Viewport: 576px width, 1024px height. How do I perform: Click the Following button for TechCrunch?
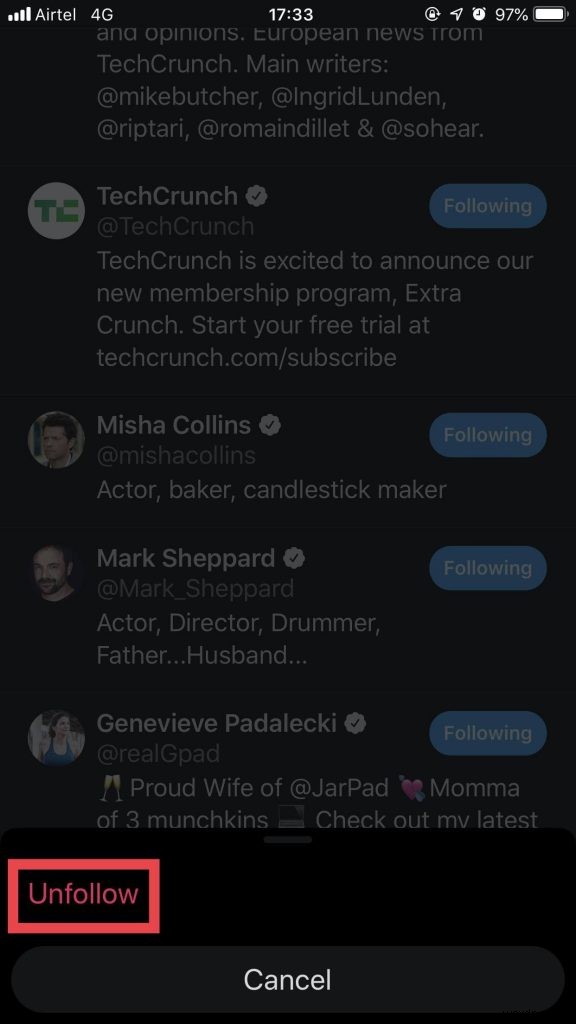(487, 206)
